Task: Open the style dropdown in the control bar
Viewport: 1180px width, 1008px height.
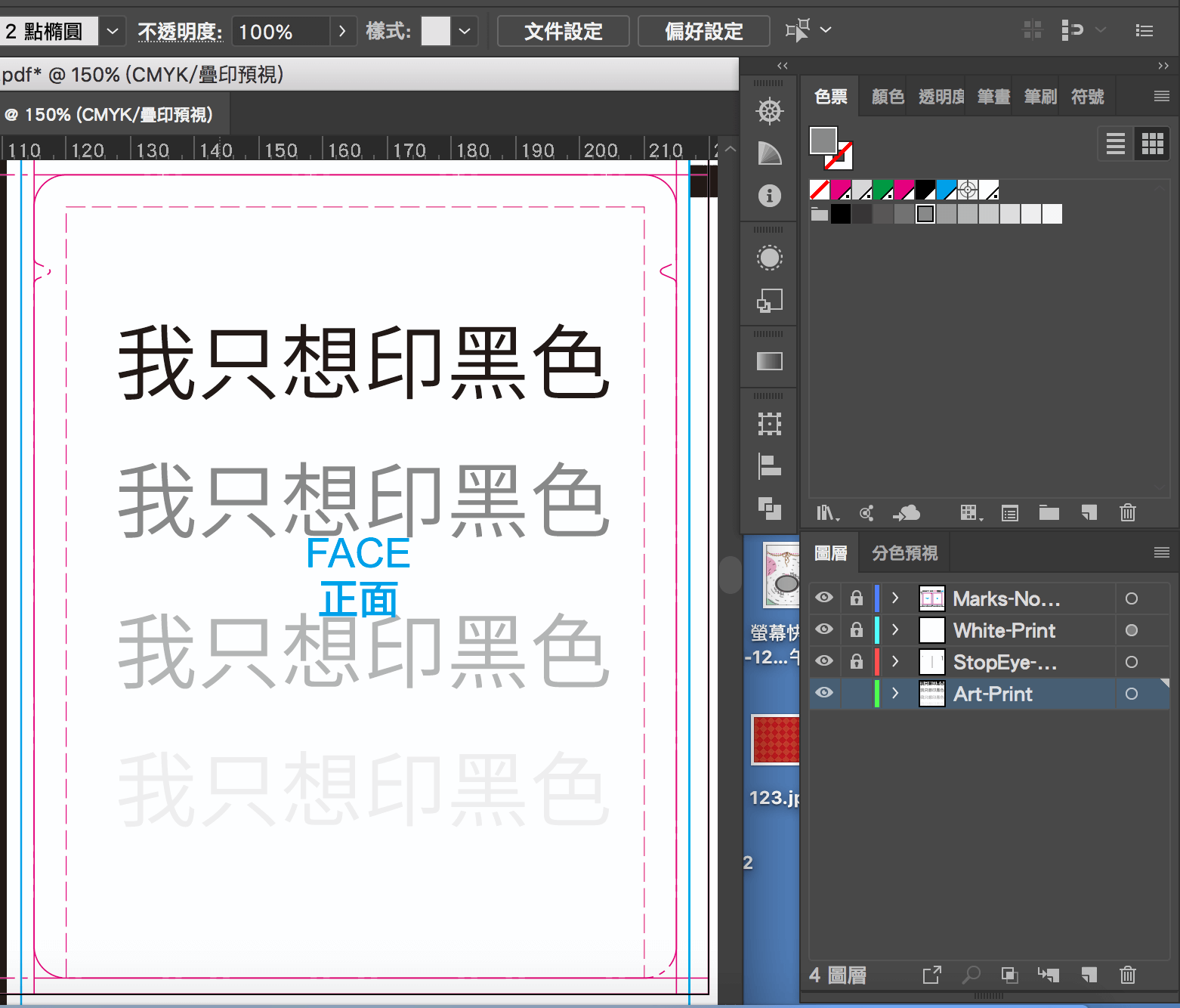Action: [x=465, y=31]
